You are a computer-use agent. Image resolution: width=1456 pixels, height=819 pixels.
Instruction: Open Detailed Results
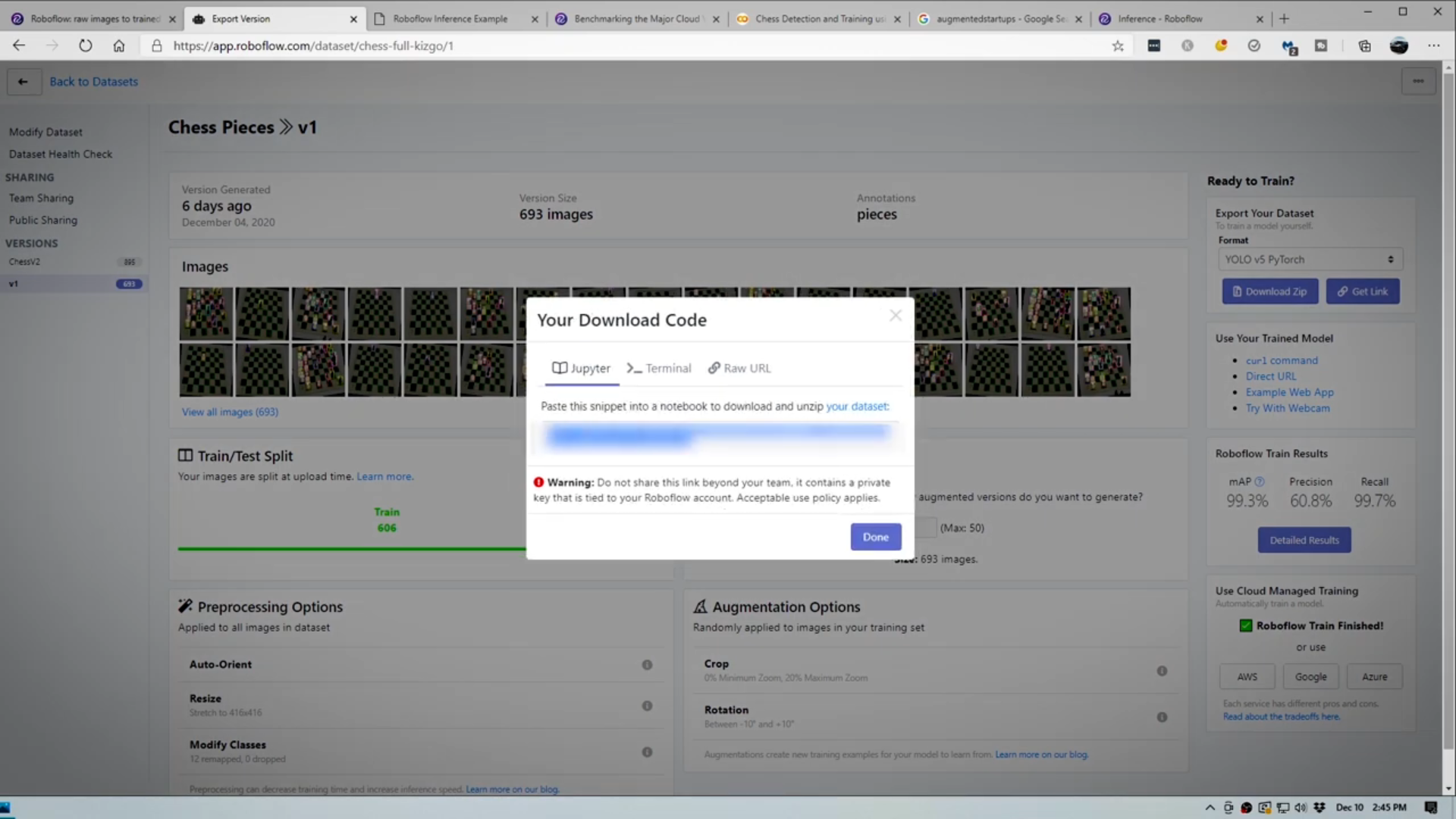click(x=1304, y=540)
